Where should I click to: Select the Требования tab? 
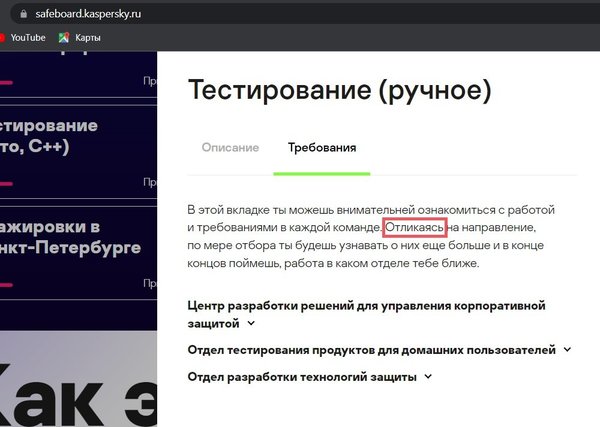tap(322, 148)
